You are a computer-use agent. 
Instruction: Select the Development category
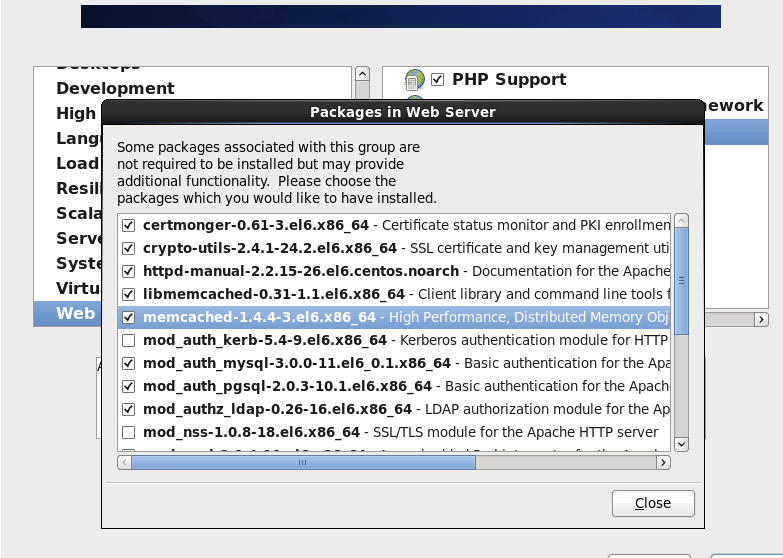point(115,88)
